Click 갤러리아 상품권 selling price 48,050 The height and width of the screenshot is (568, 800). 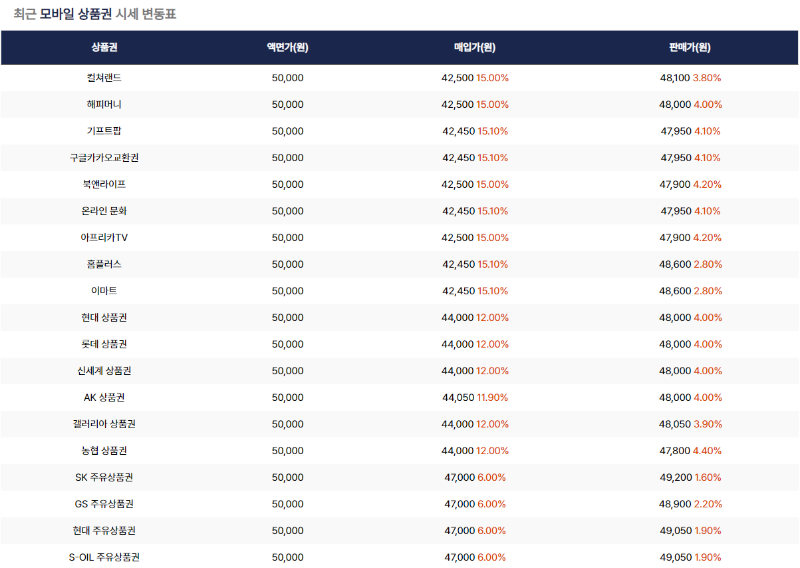674,424
